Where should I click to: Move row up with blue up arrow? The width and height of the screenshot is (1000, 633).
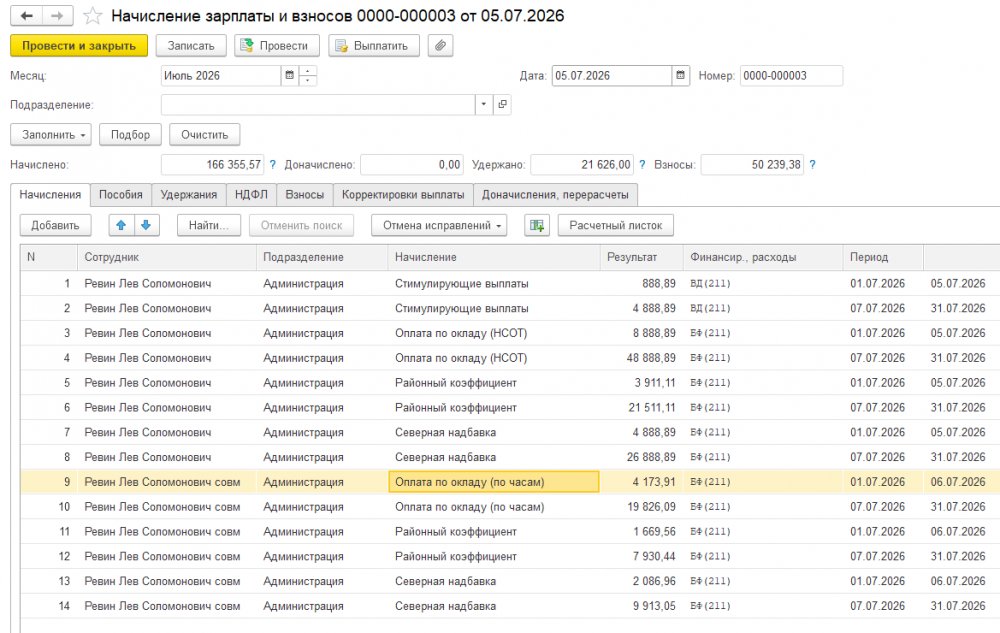121,225
